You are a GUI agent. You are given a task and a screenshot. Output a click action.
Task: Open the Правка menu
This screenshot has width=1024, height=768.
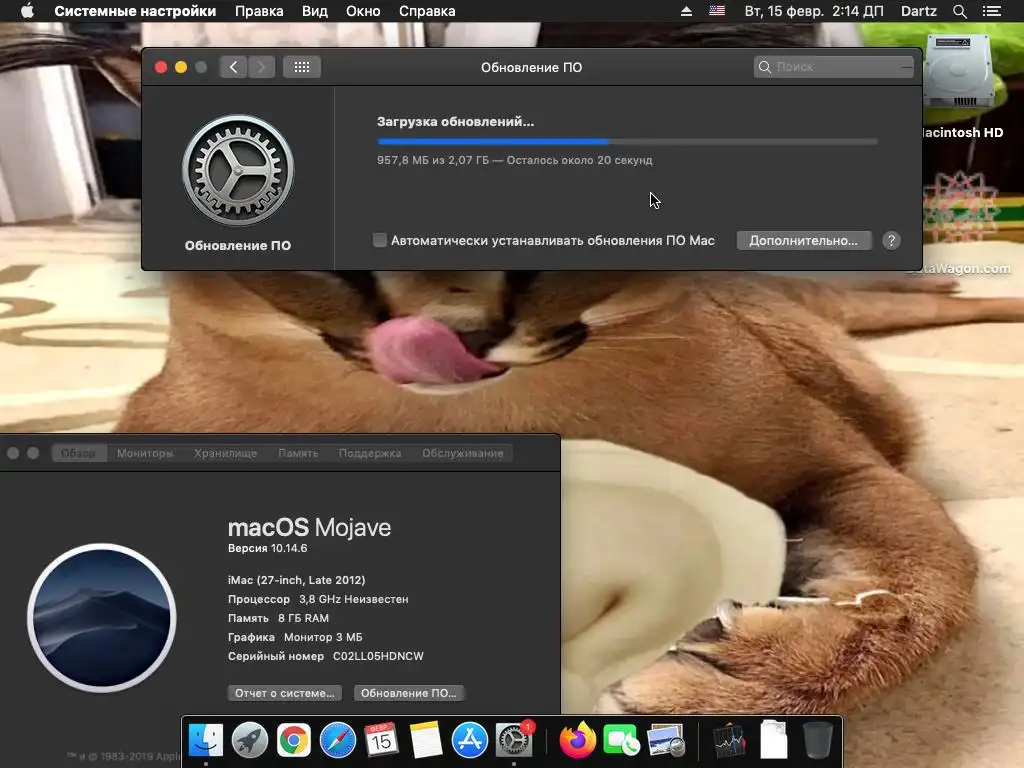(259, 11)
